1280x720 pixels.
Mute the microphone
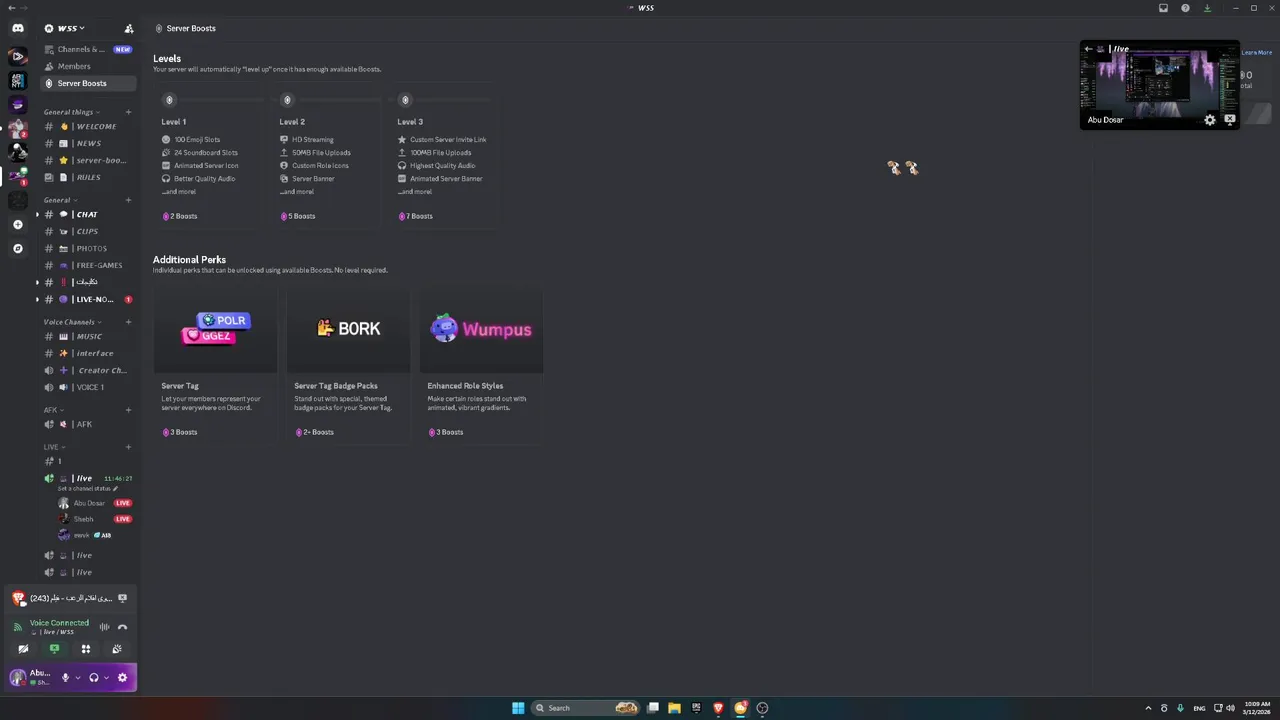[x=65, y=677]
